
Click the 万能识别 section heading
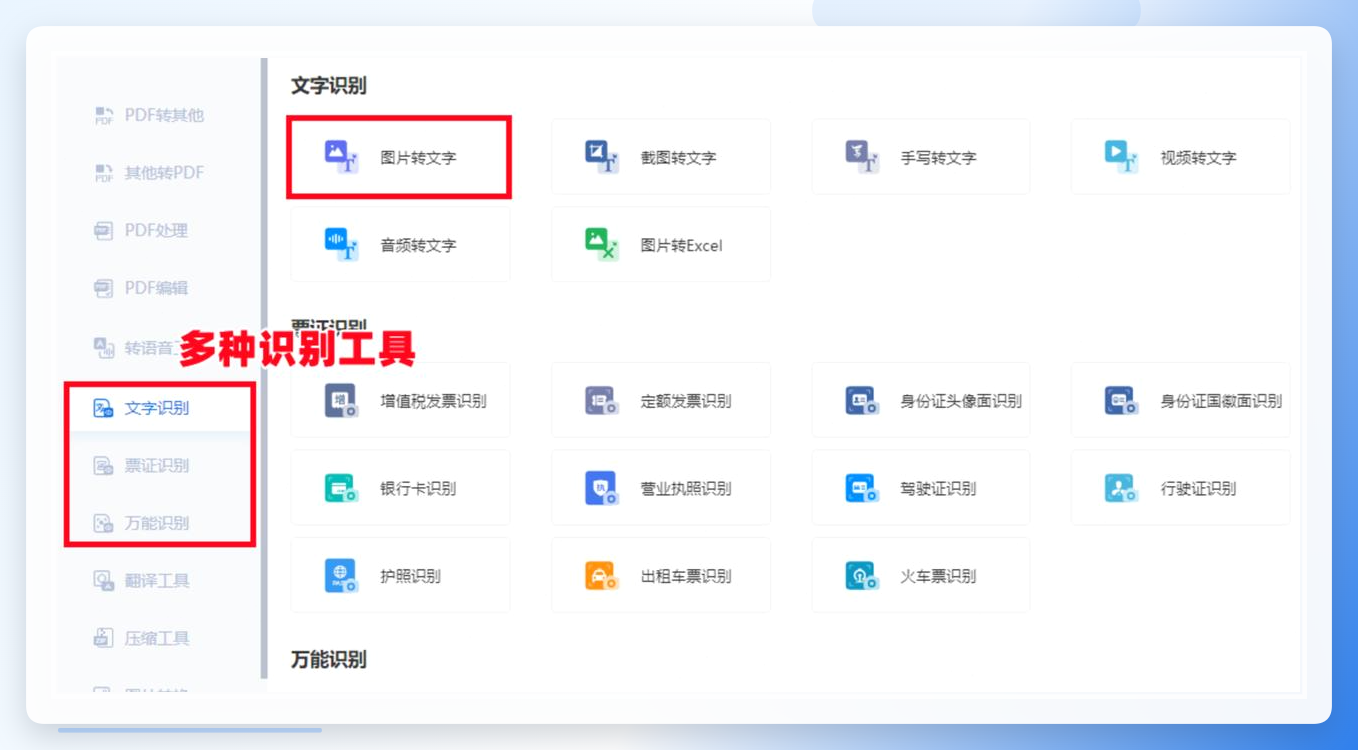tap(328, 660)
